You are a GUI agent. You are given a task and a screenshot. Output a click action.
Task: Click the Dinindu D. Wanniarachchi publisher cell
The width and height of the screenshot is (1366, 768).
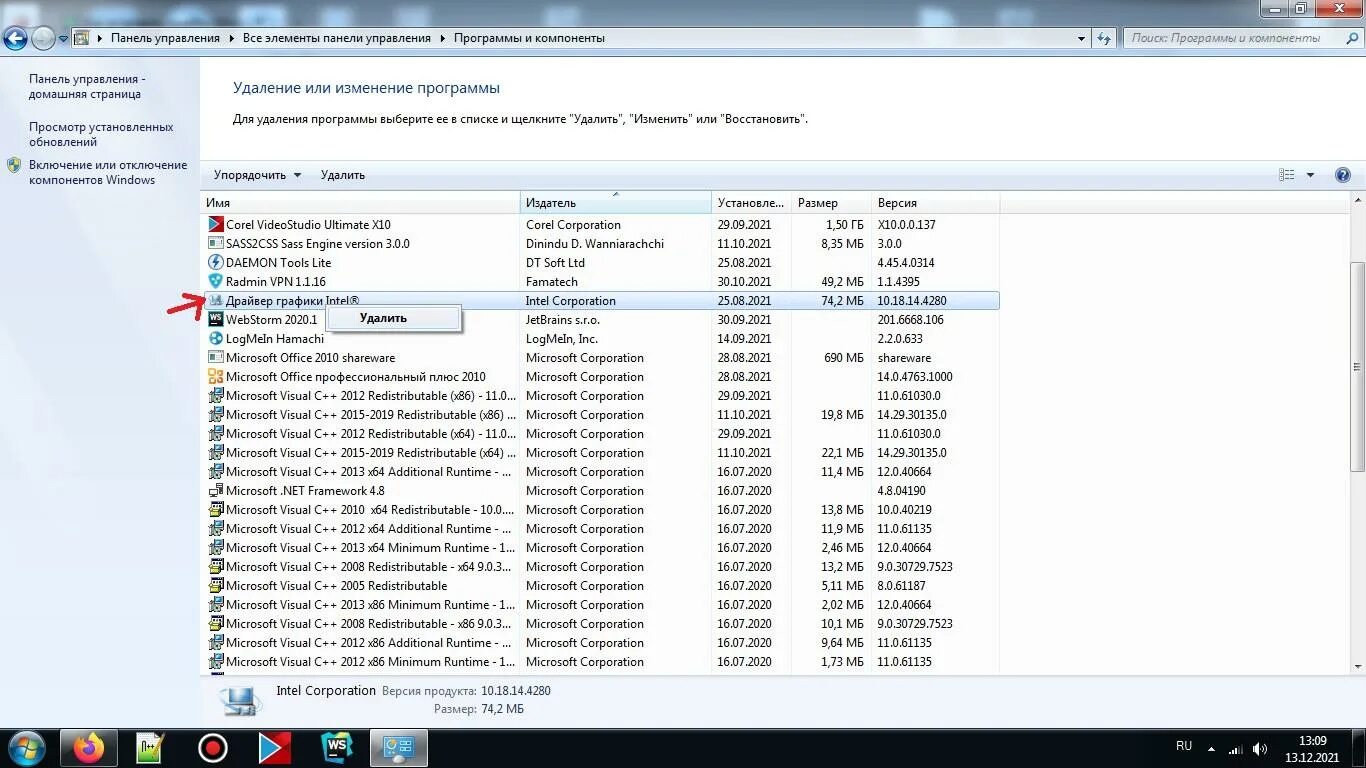595,244
